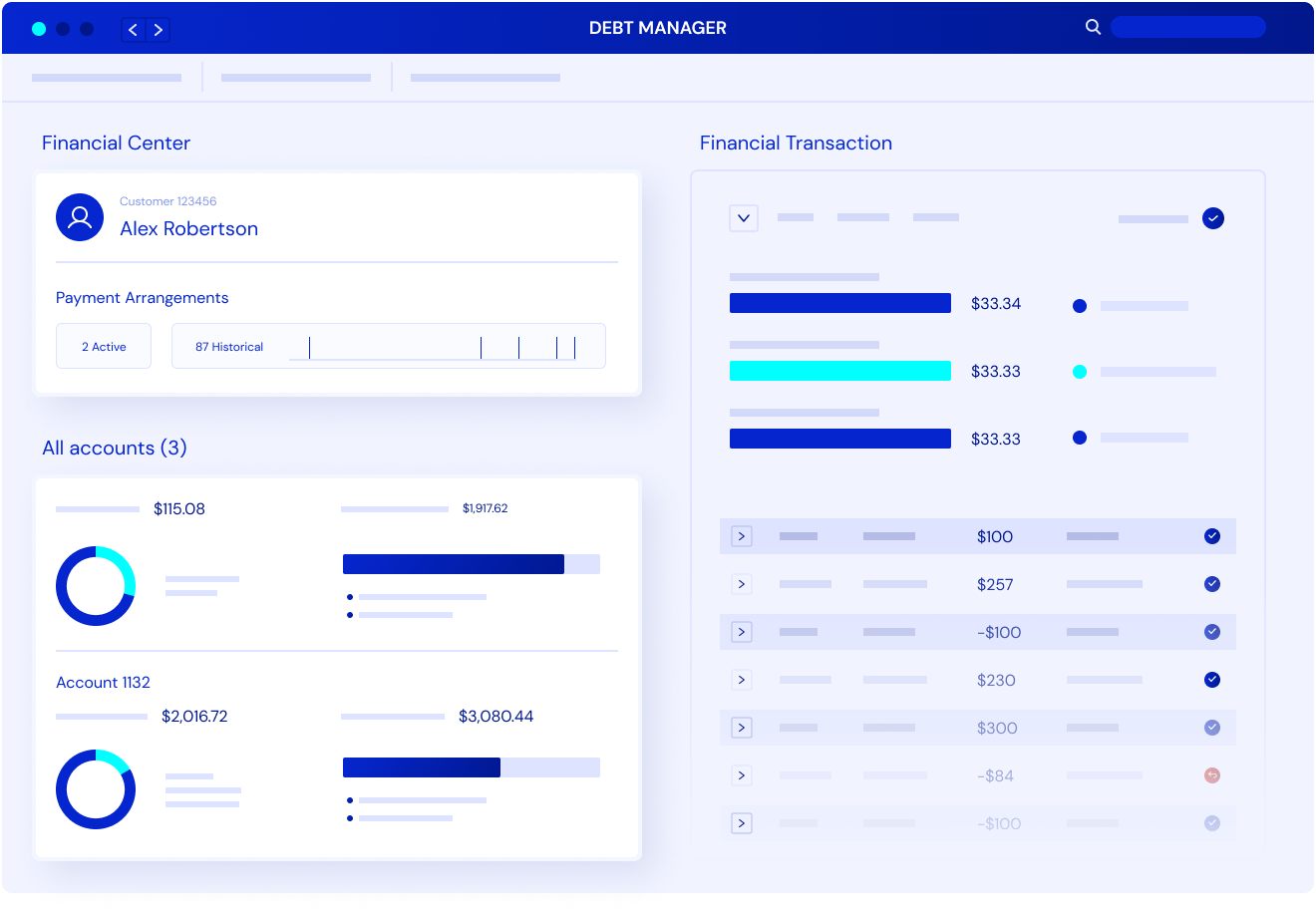Viewport: 1316px width, 915px height.
Task: Toggle the faded checkmark on the $300 row
Action: pyautogui.click(x=1212, y=727)
